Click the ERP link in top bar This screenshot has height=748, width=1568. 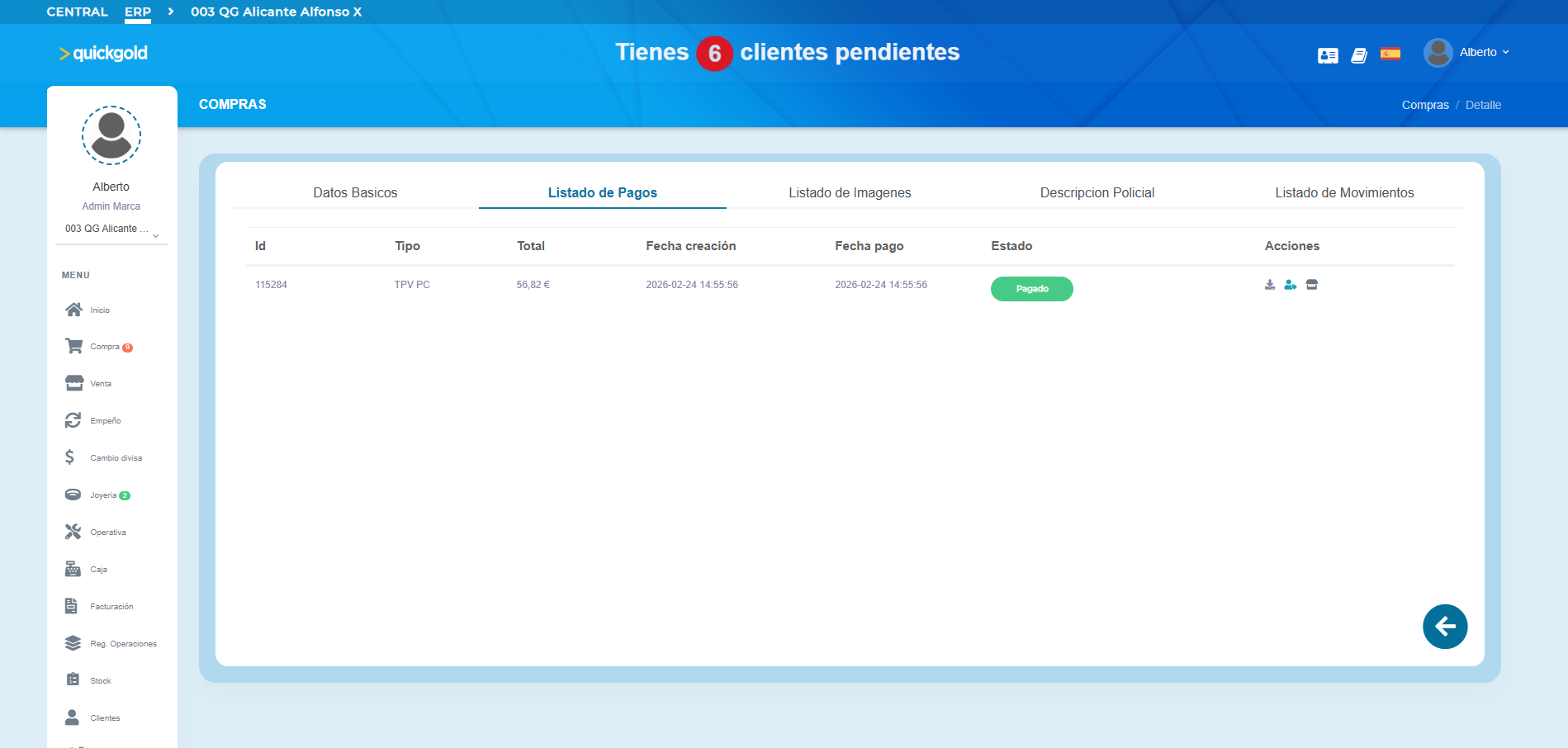click(138, 12)
